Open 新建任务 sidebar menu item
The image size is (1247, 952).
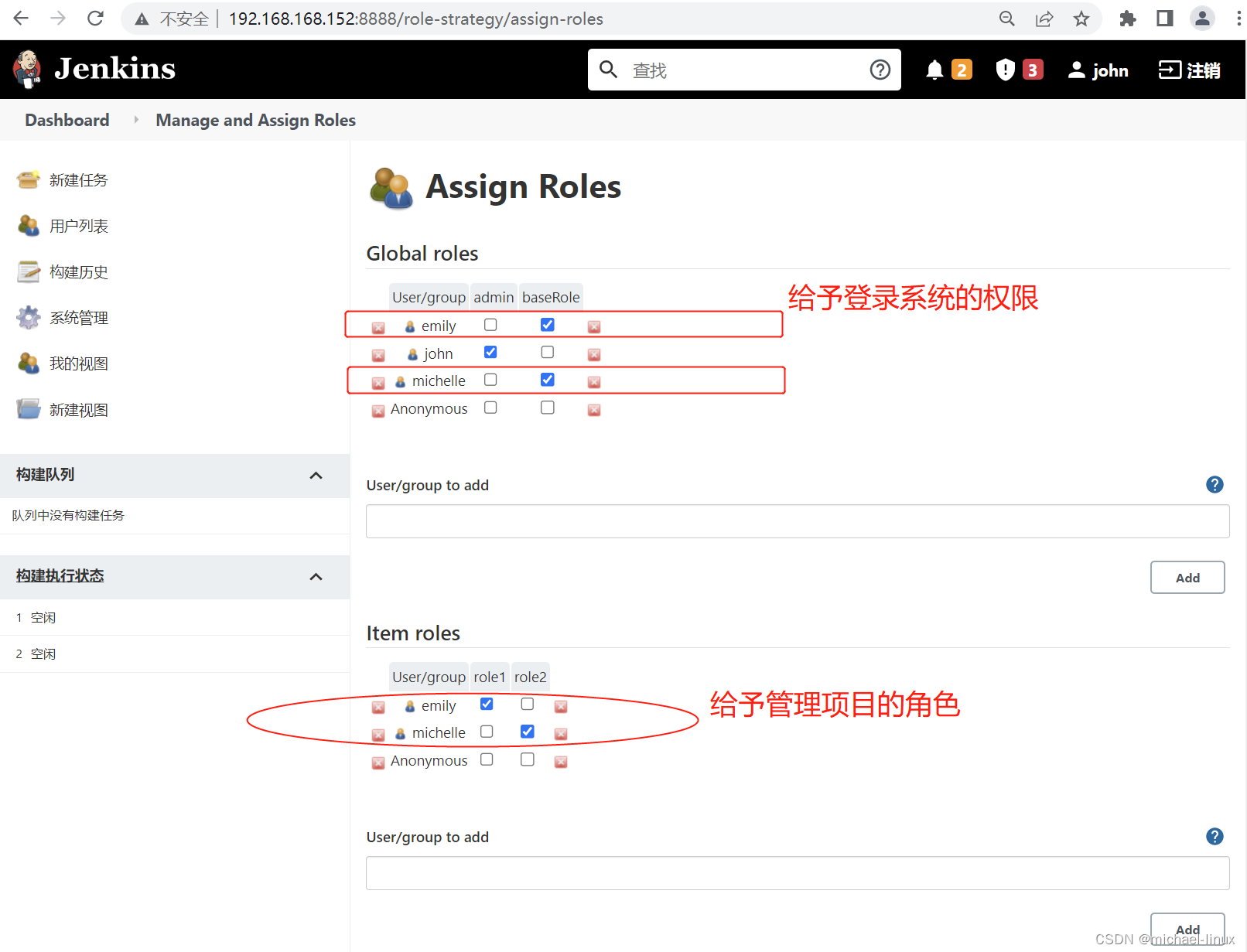point(79,180)
